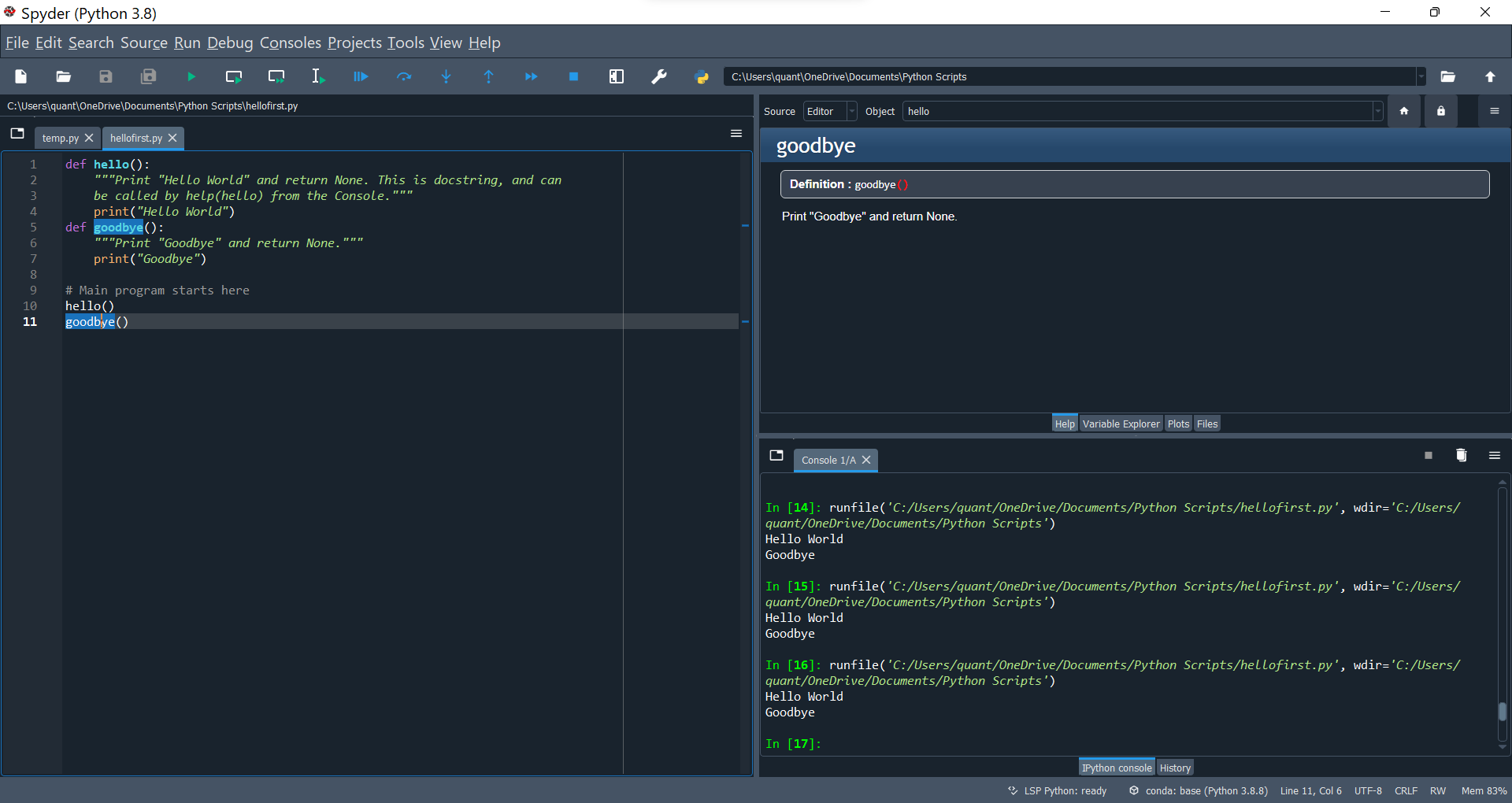Screen dimensions: 1512x803
Task: Click Line 11, Col 6 status entry
Action: [x=1310, y=790]
